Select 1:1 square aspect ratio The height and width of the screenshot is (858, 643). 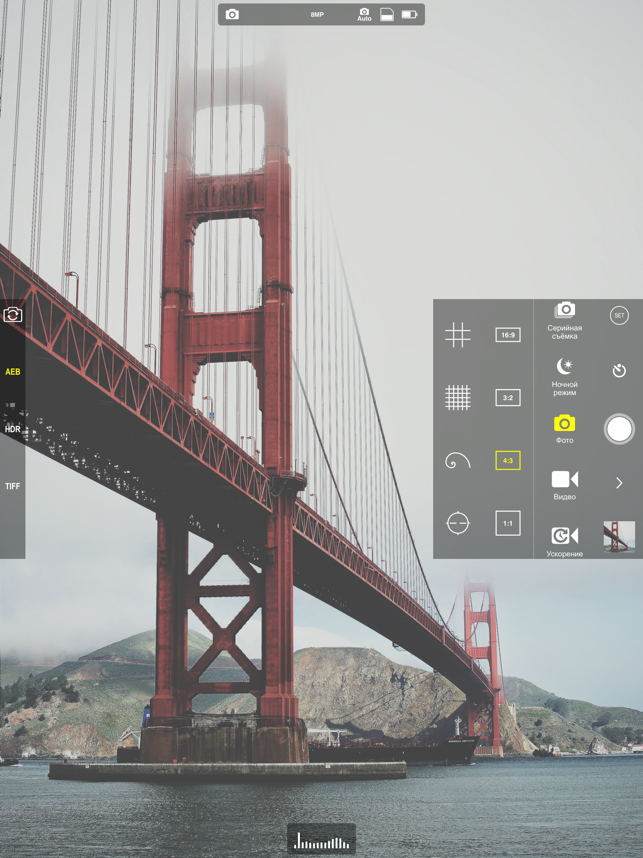tap(508, 523)
